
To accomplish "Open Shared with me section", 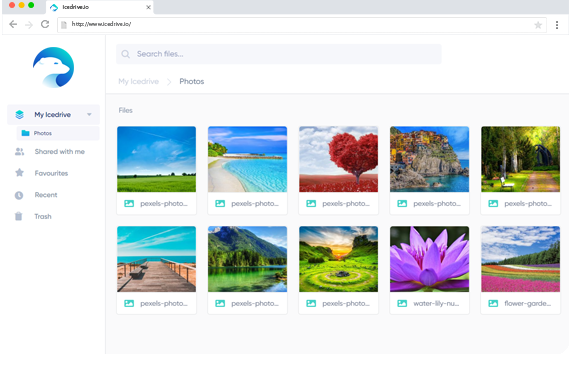I will click(60, 152).
